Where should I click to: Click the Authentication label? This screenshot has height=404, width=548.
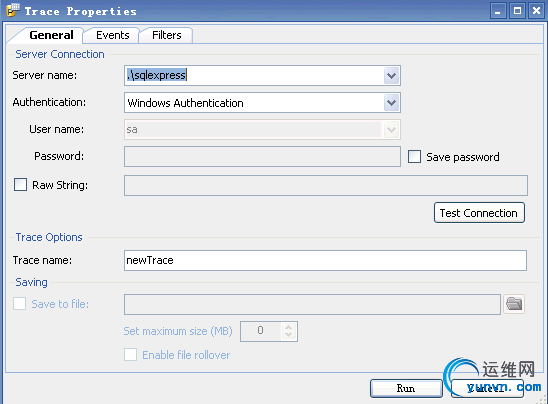pyautogui.click(x=49, y=102)
